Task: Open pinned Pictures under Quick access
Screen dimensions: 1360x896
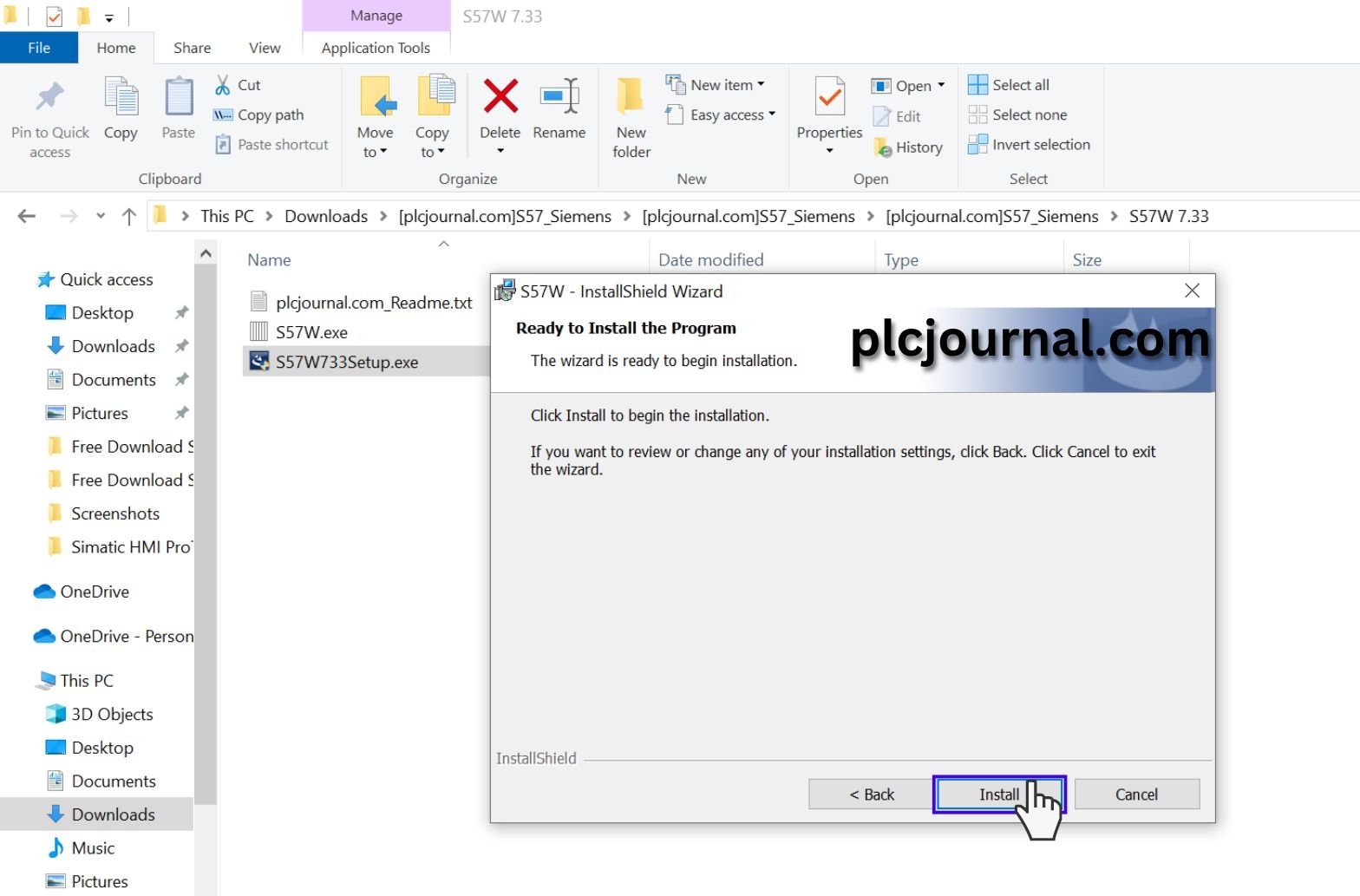Action: (99, 413)
